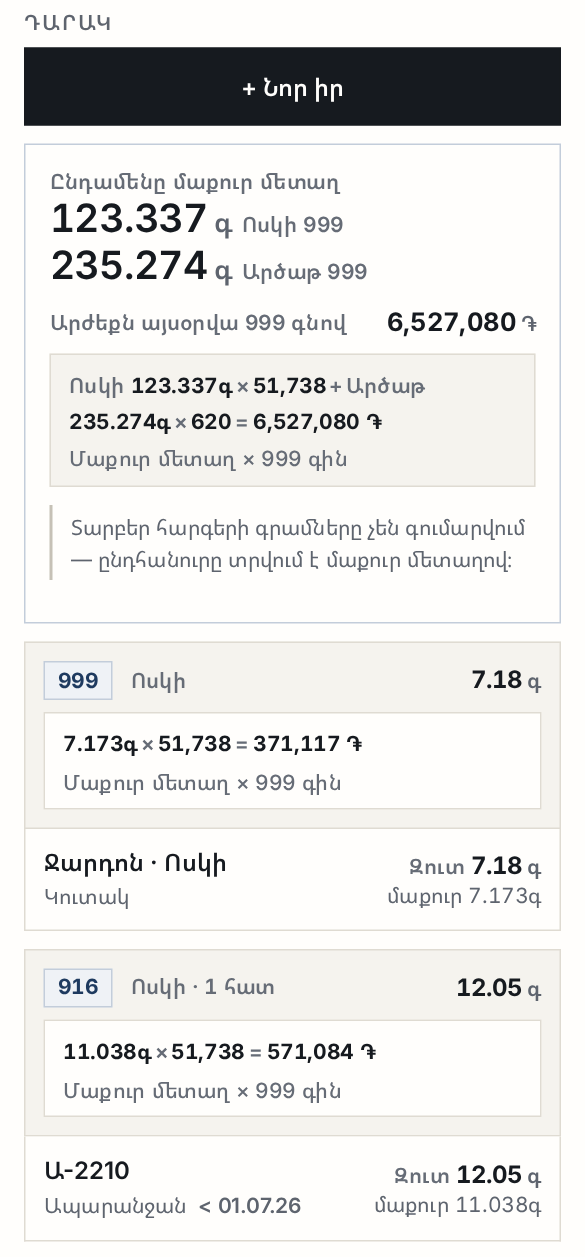Click the 235.274 silver total
This screenshot has width=585, height=1257.
[x=130, y=265]
